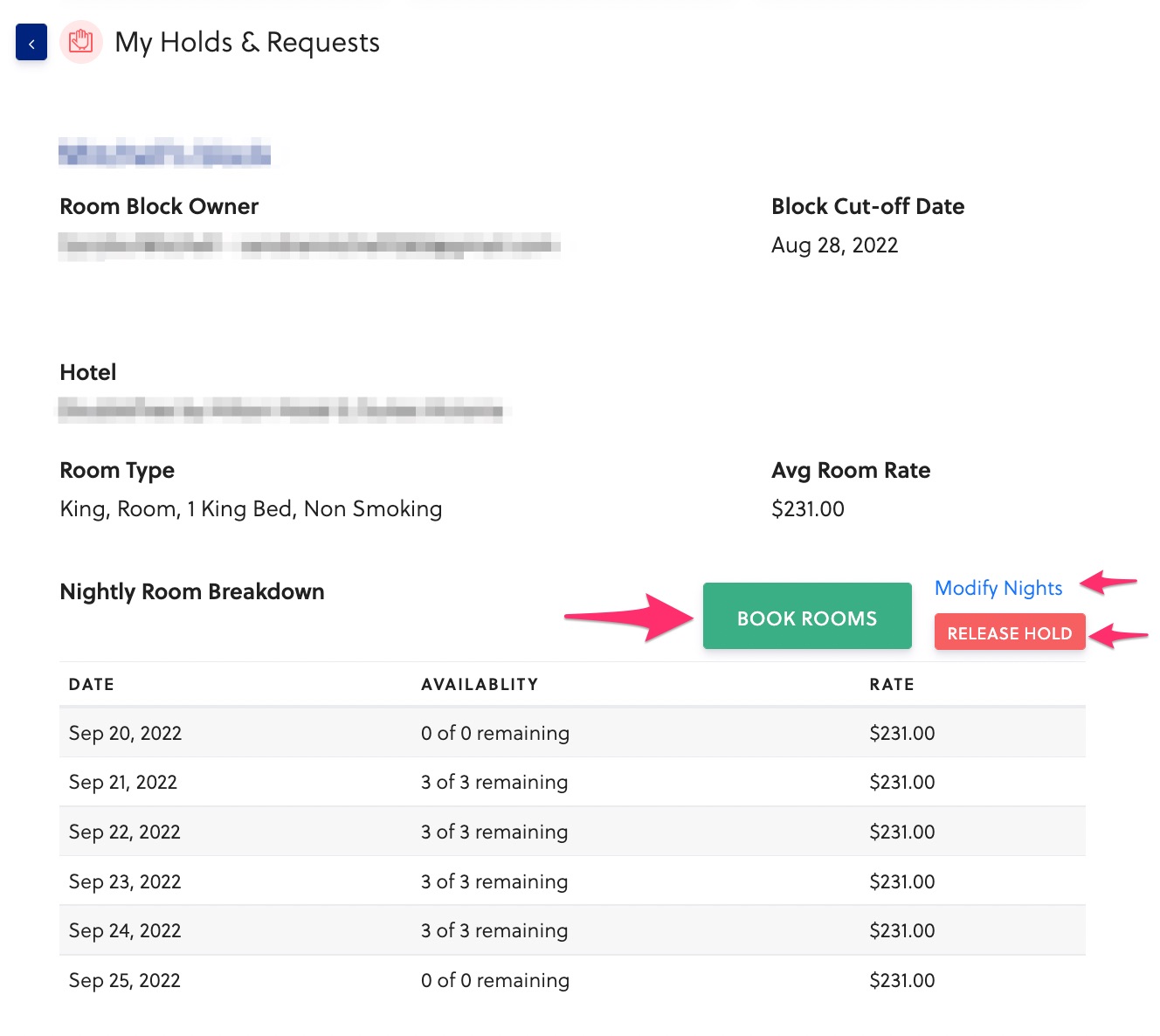This screenshot has height=1036, width=1160.
Task: Select the hotel name text
Action: click(x=280, y=411)
